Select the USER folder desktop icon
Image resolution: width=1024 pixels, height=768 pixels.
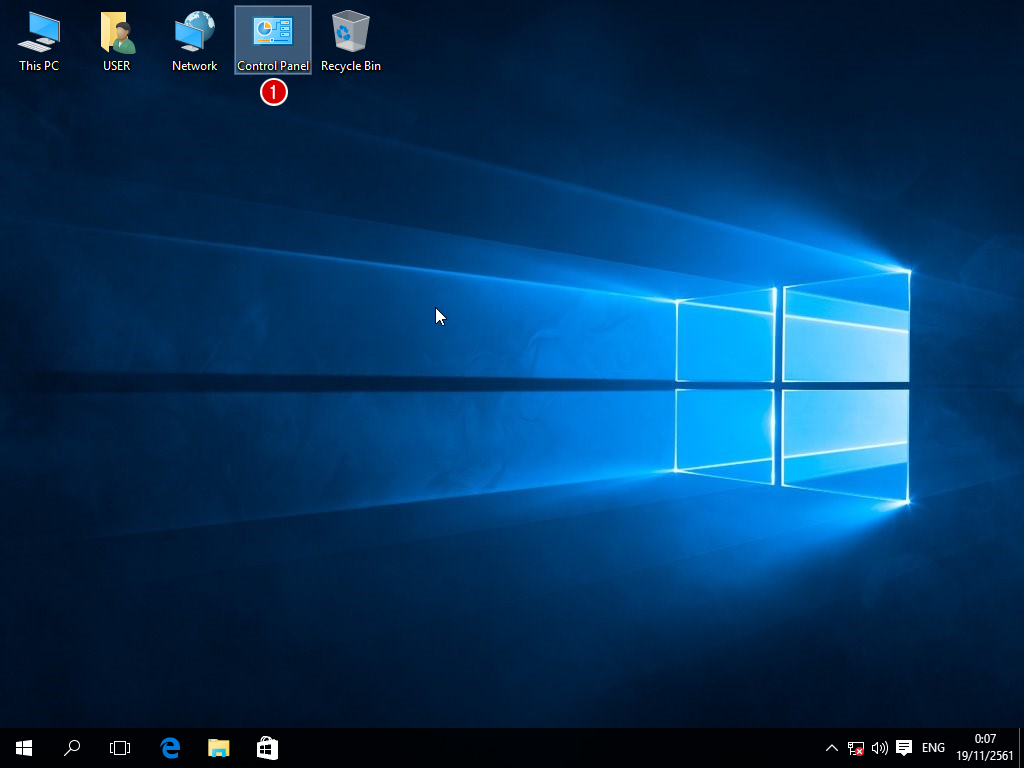click(117, 40)
